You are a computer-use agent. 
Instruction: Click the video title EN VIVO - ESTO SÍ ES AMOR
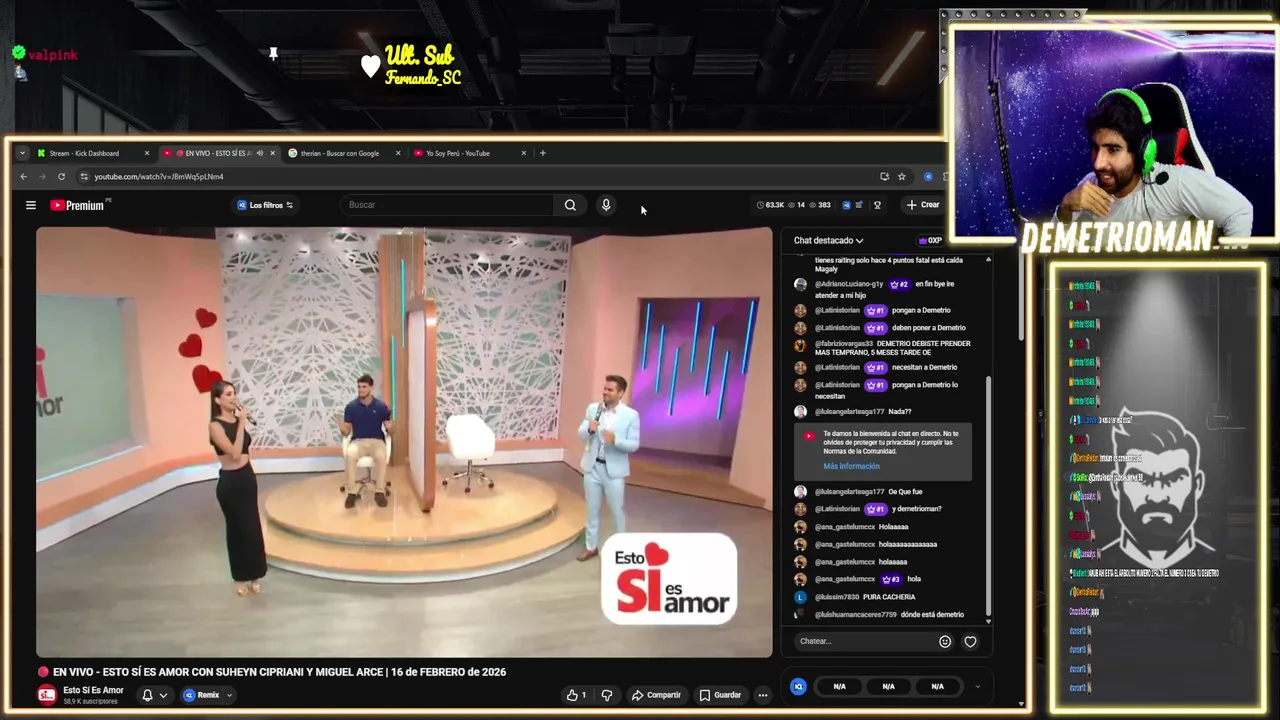click(279, 672)
